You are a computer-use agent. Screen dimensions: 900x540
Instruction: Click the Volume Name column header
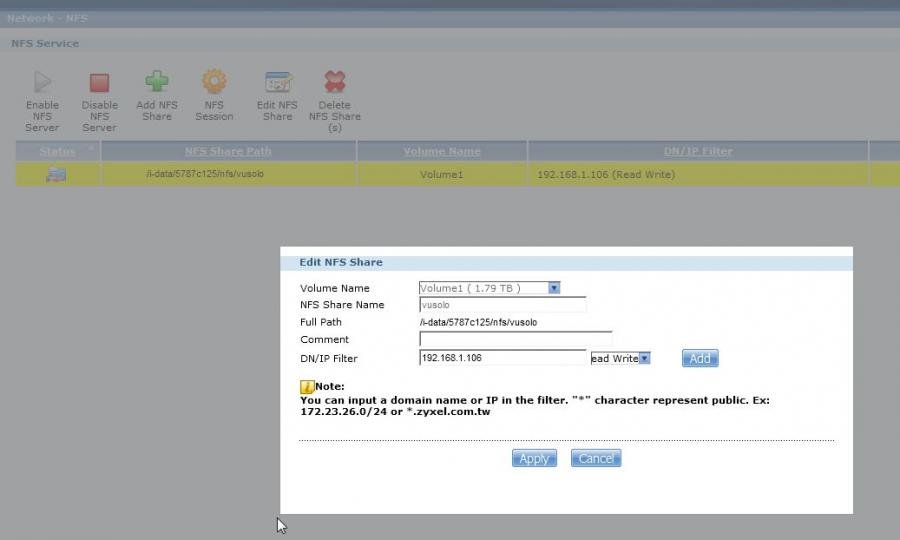click(441, 151)
